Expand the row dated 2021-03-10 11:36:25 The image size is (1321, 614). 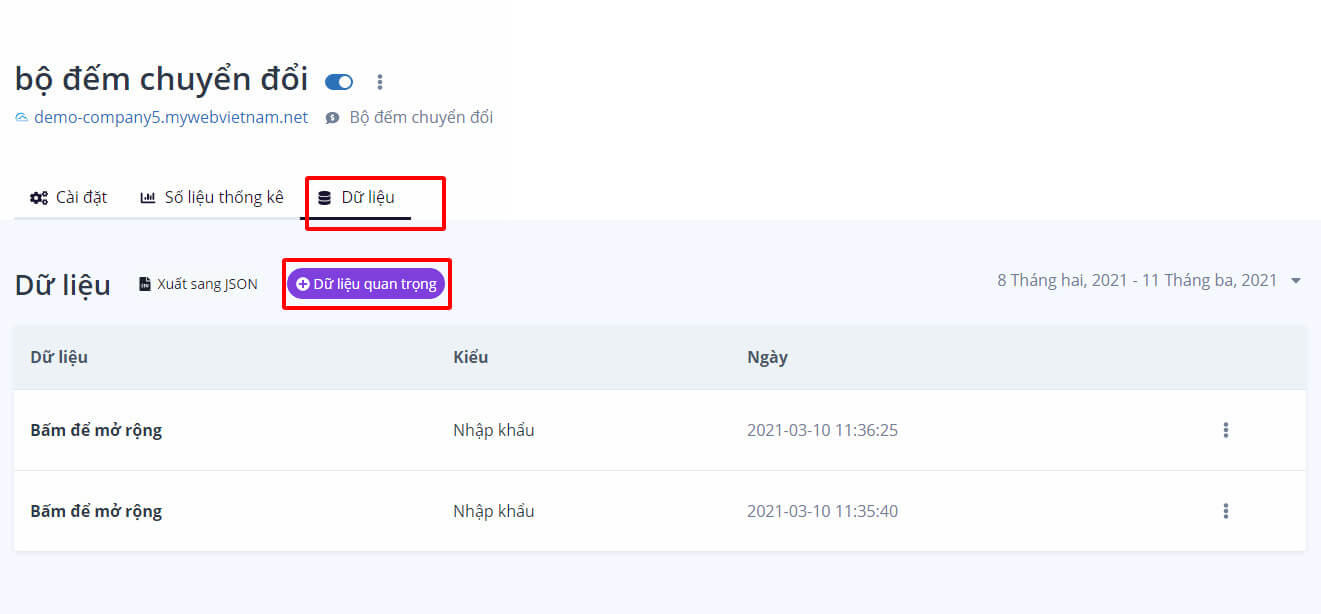(96, 430)
